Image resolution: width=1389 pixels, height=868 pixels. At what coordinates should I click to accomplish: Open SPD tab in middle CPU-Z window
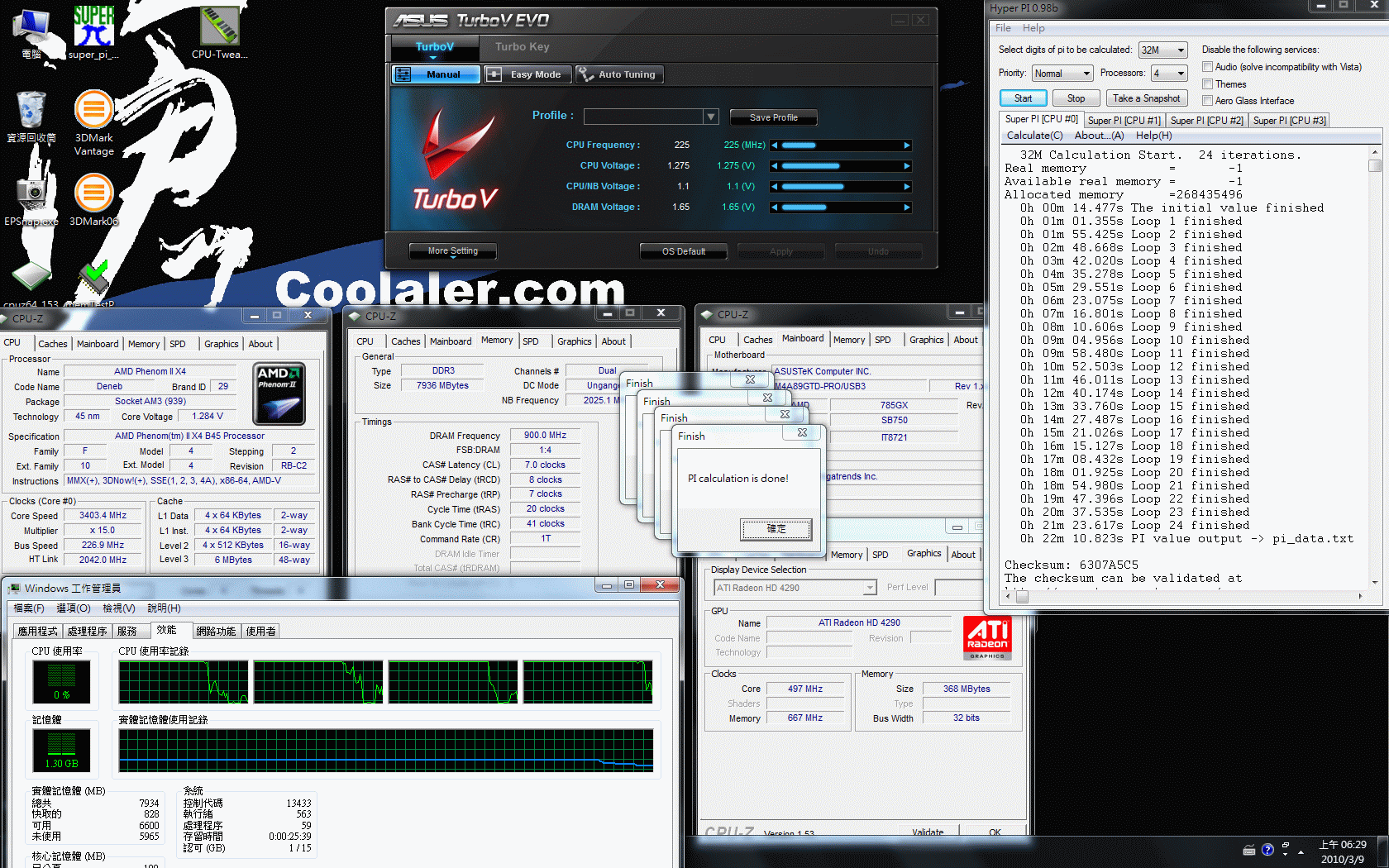(x=531, y=341)
